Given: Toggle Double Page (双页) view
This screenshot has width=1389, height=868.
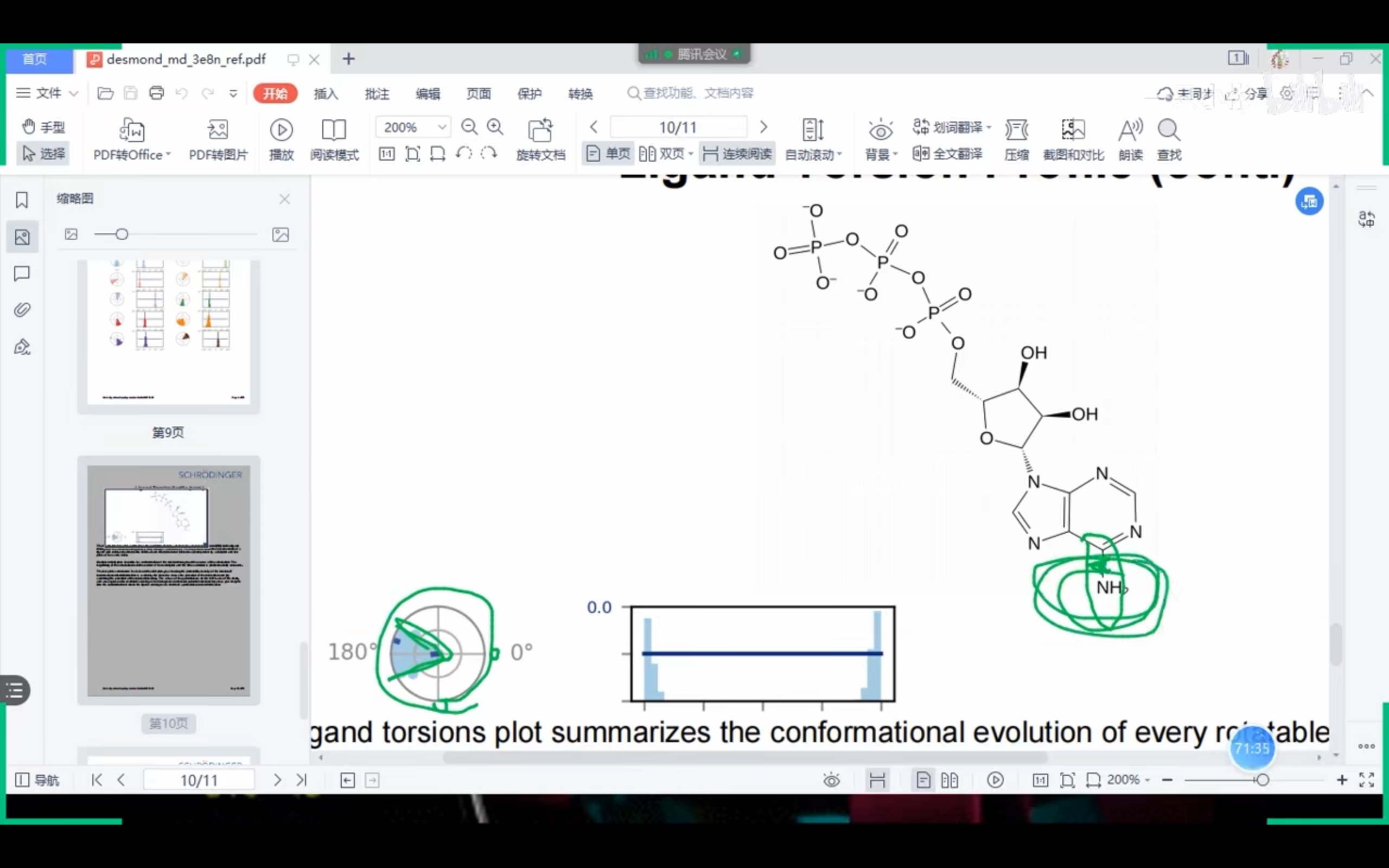Looking at the screenshot, I should (x=666, y=154).
